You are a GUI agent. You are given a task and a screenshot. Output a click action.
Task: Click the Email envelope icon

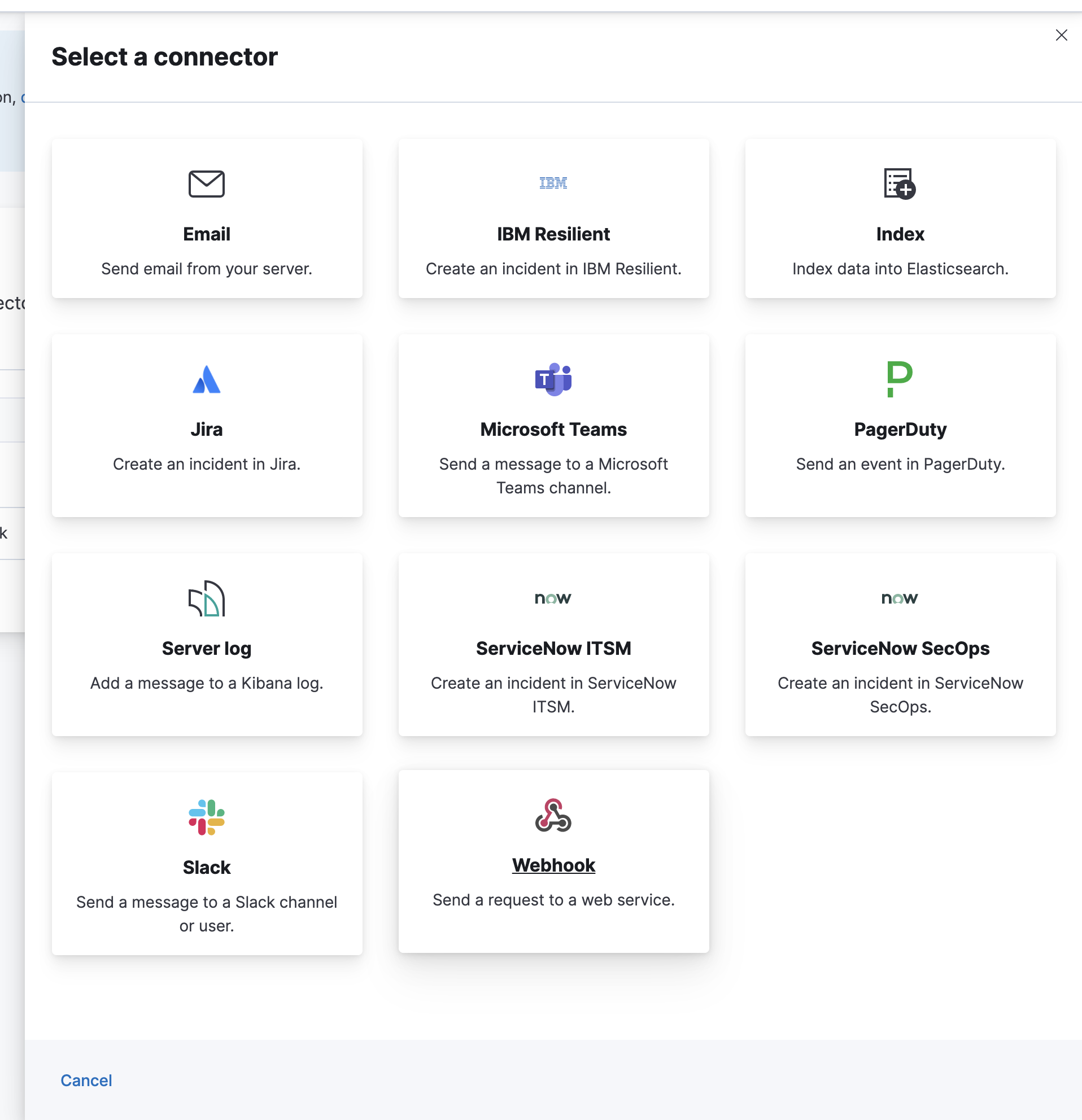[206, 184]
